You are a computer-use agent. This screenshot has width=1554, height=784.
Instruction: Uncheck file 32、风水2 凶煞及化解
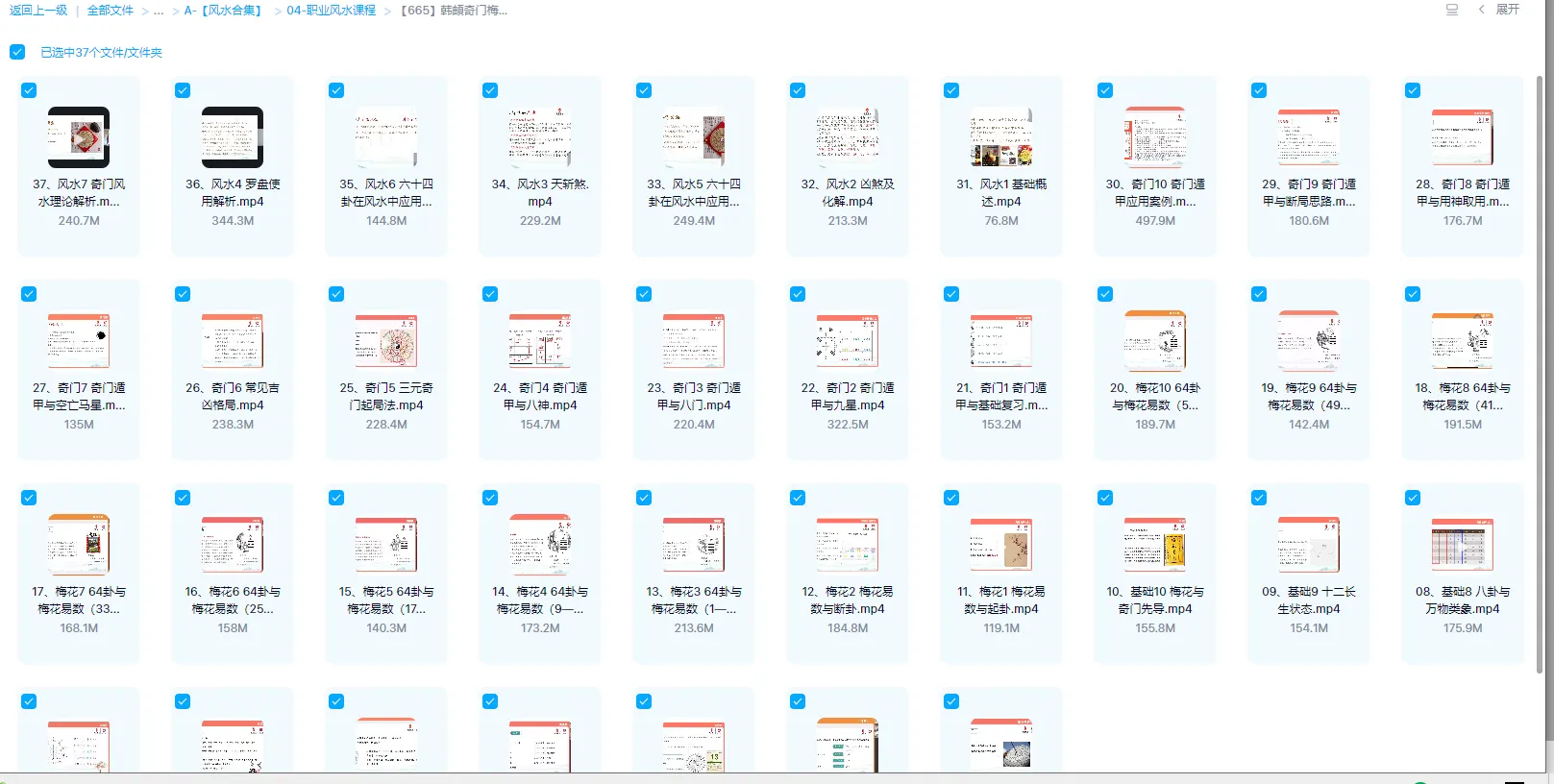pyautogui.click(x=798, y=90)
